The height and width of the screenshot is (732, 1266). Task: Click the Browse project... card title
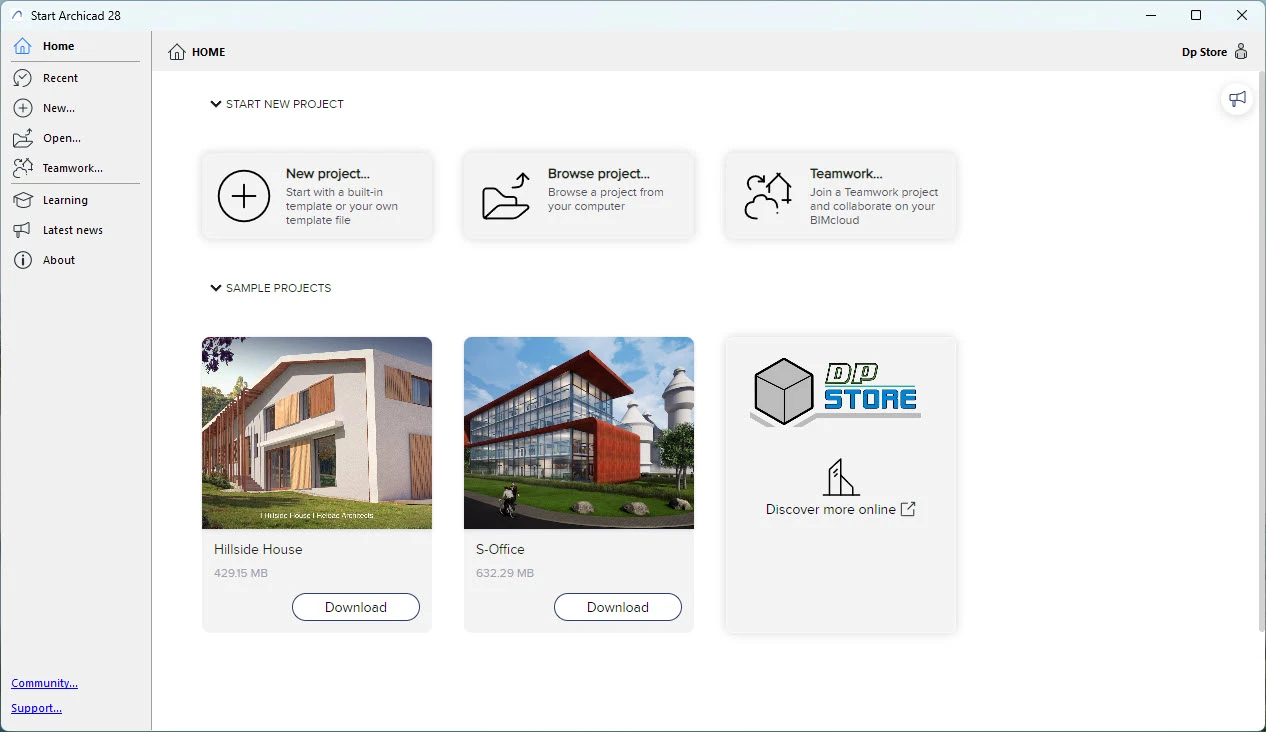click(x=599, y=174)
